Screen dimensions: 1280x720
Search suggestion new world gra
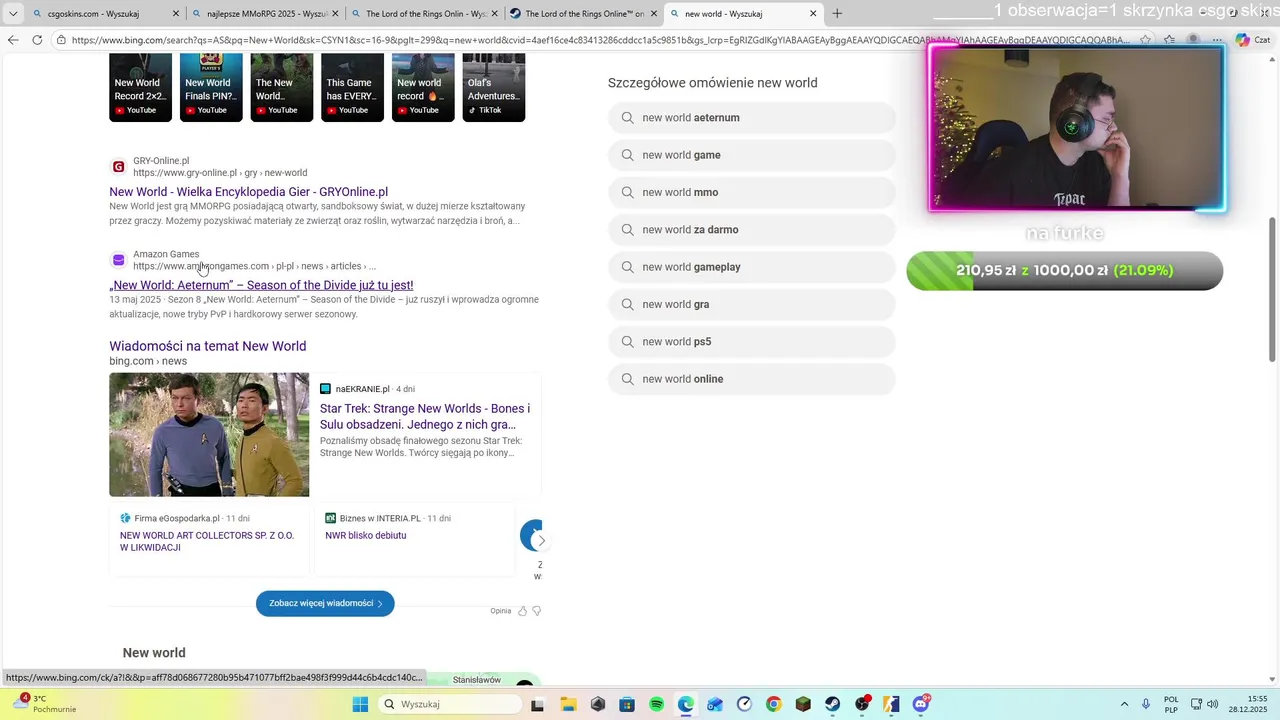click(x=752, y=304)
